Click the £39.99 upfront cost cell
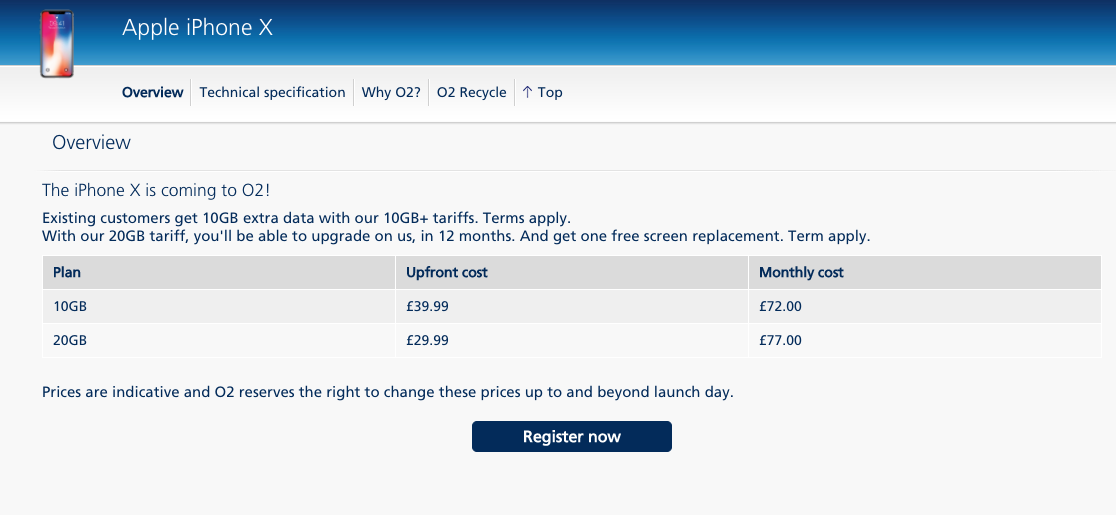Screen dimensions: 1116x515 point(427,306)
